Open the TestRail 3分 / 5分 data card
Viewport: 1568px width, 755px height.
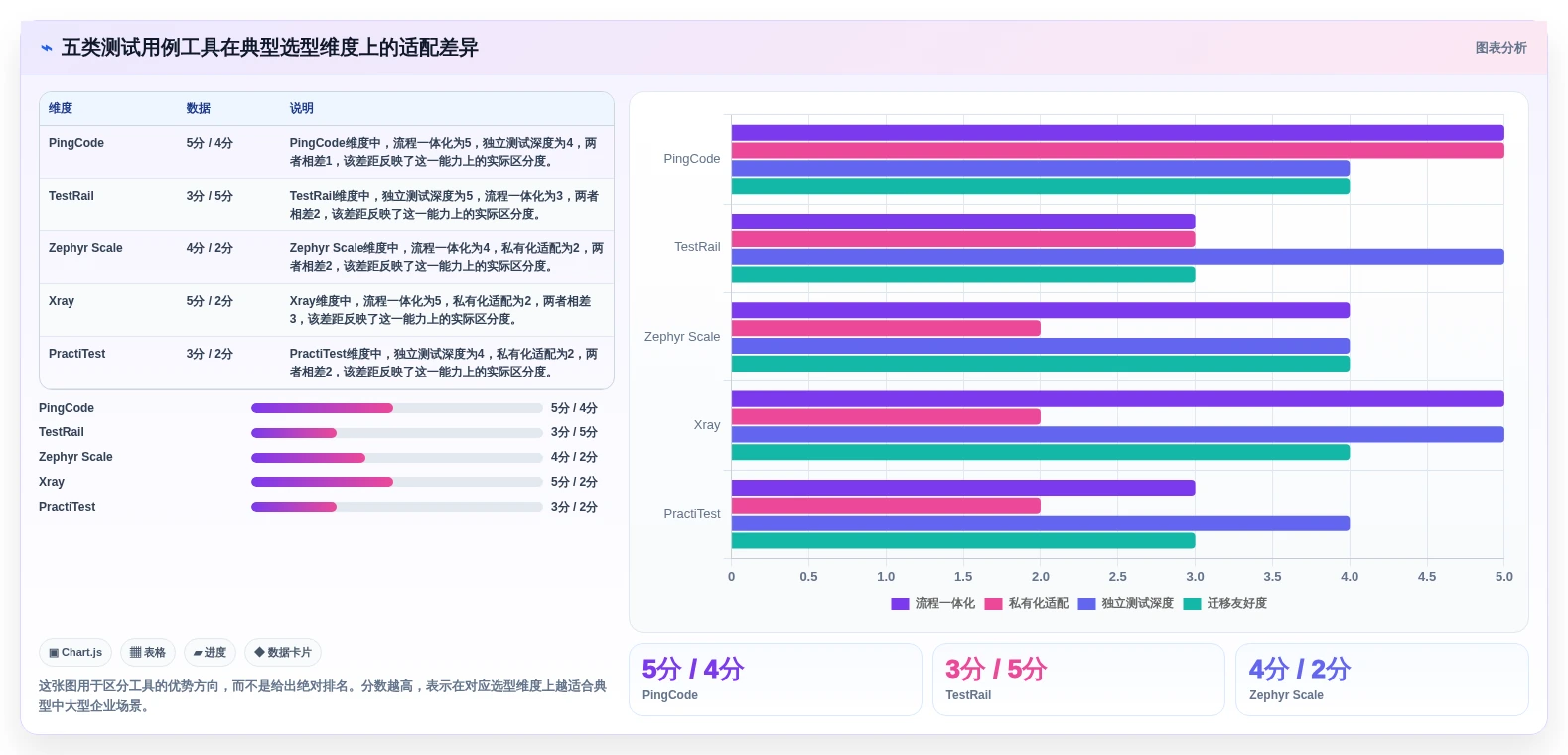[1078, 679]
